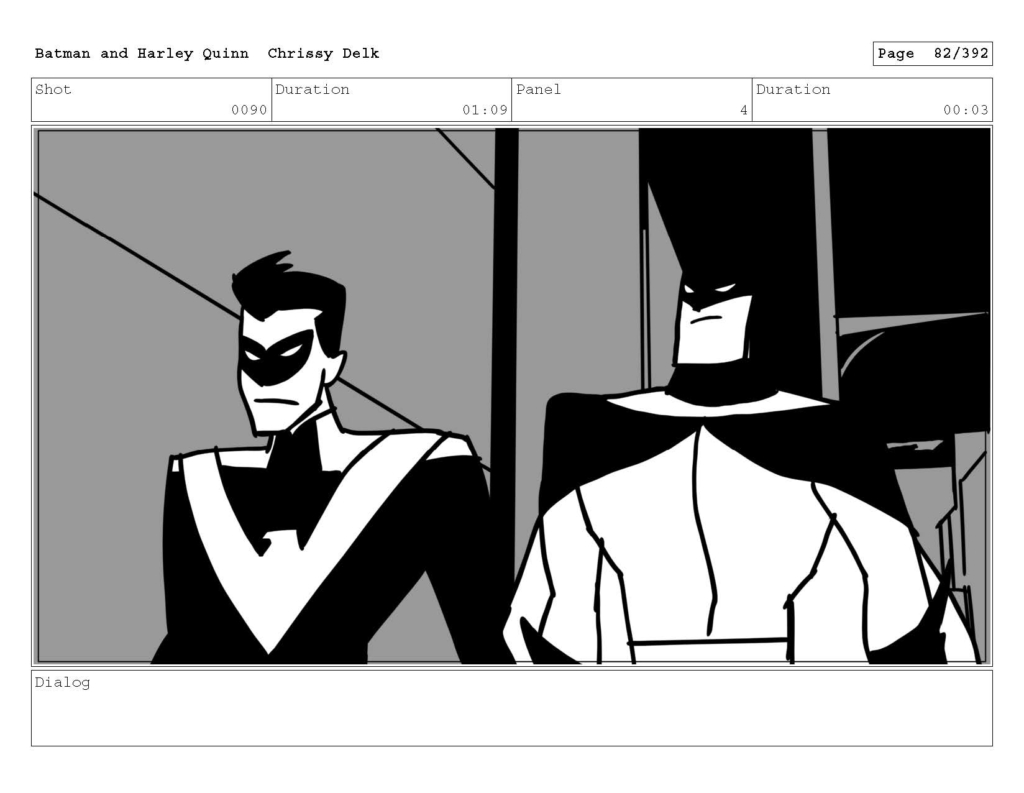Screen dimensions: 1024x793
Task: Click the 'Panel' field label
Action: pyautogui.click(x=538, y=89)
